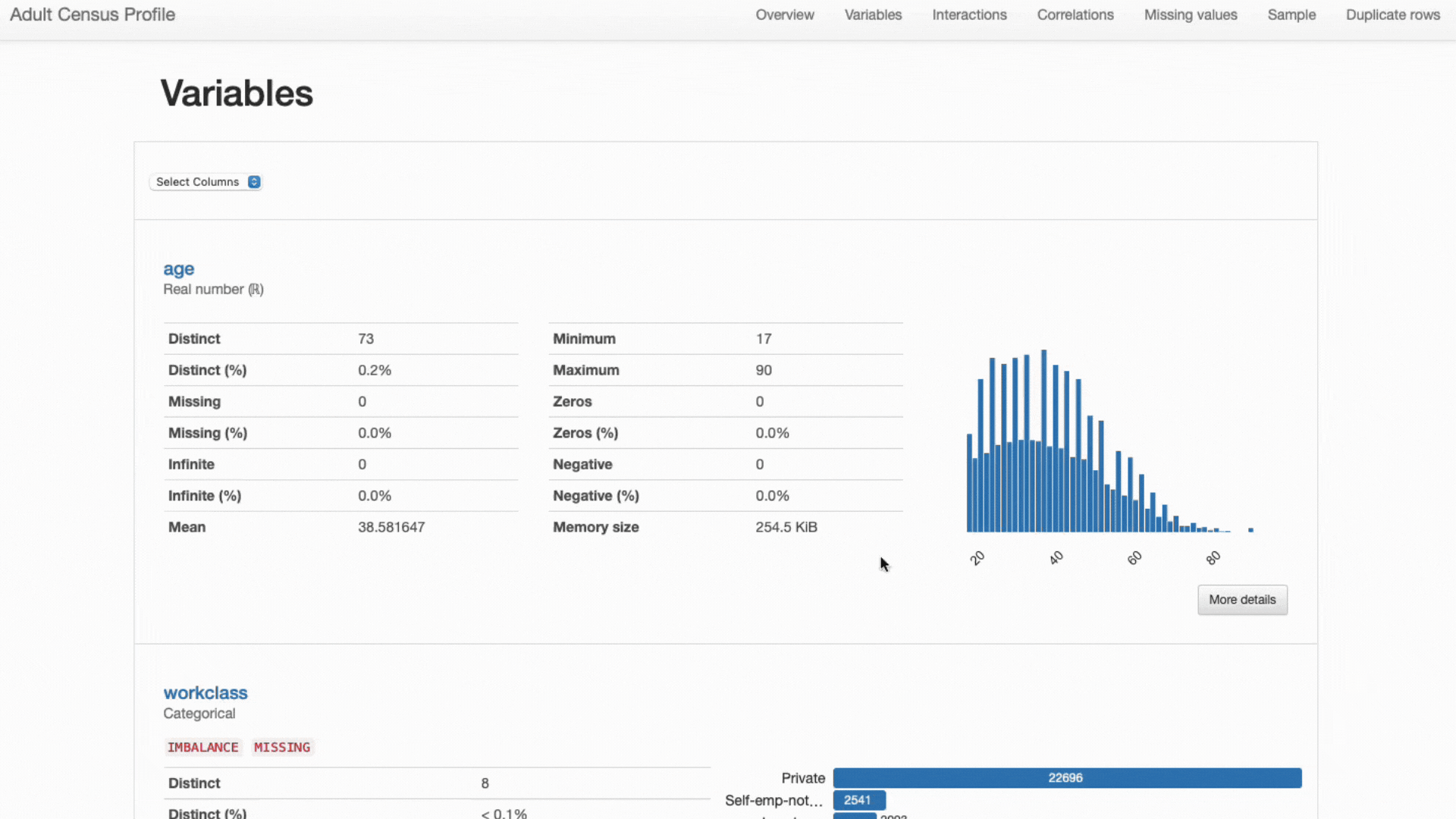
Task: Go to the Overview nav tab
Action: pyautogui.click(x=784, y=15)
